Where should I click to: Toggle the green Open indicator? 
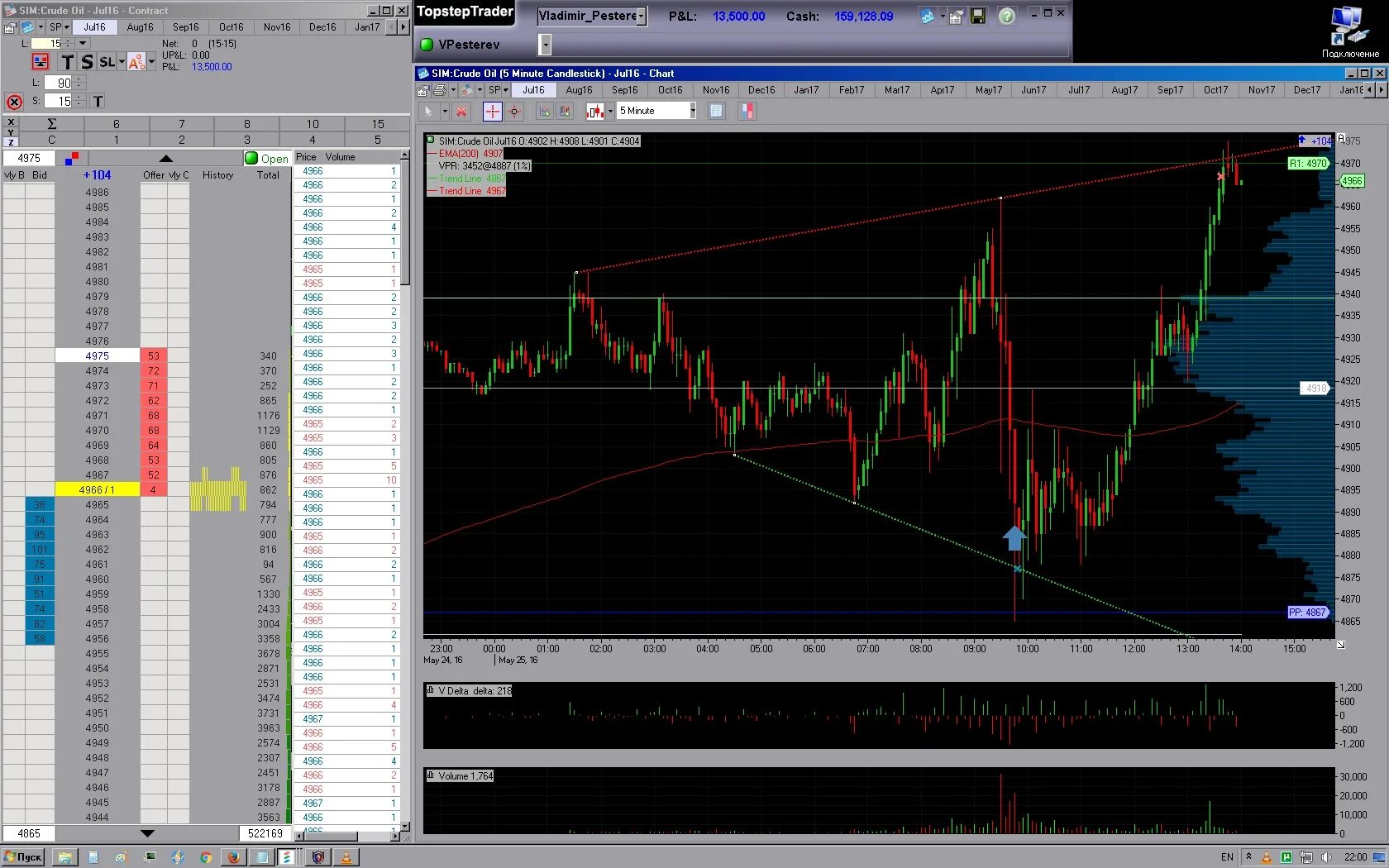251,158
